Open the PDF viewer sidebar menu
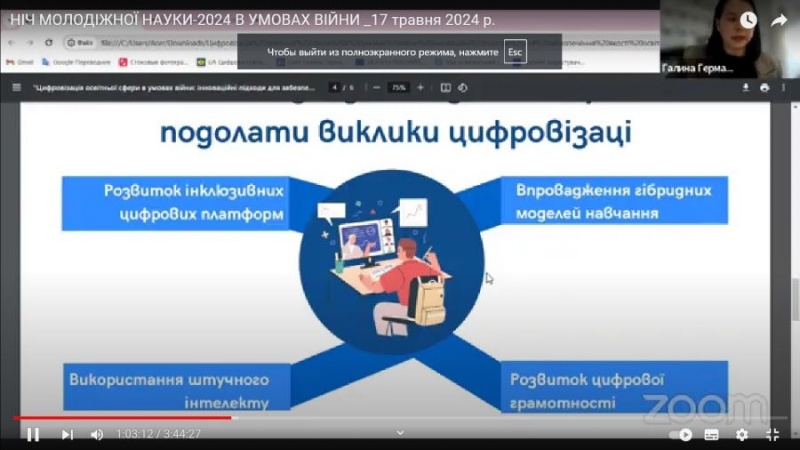Image resolution: width=800 pixels, height=450 pixels. coord(17,88)
